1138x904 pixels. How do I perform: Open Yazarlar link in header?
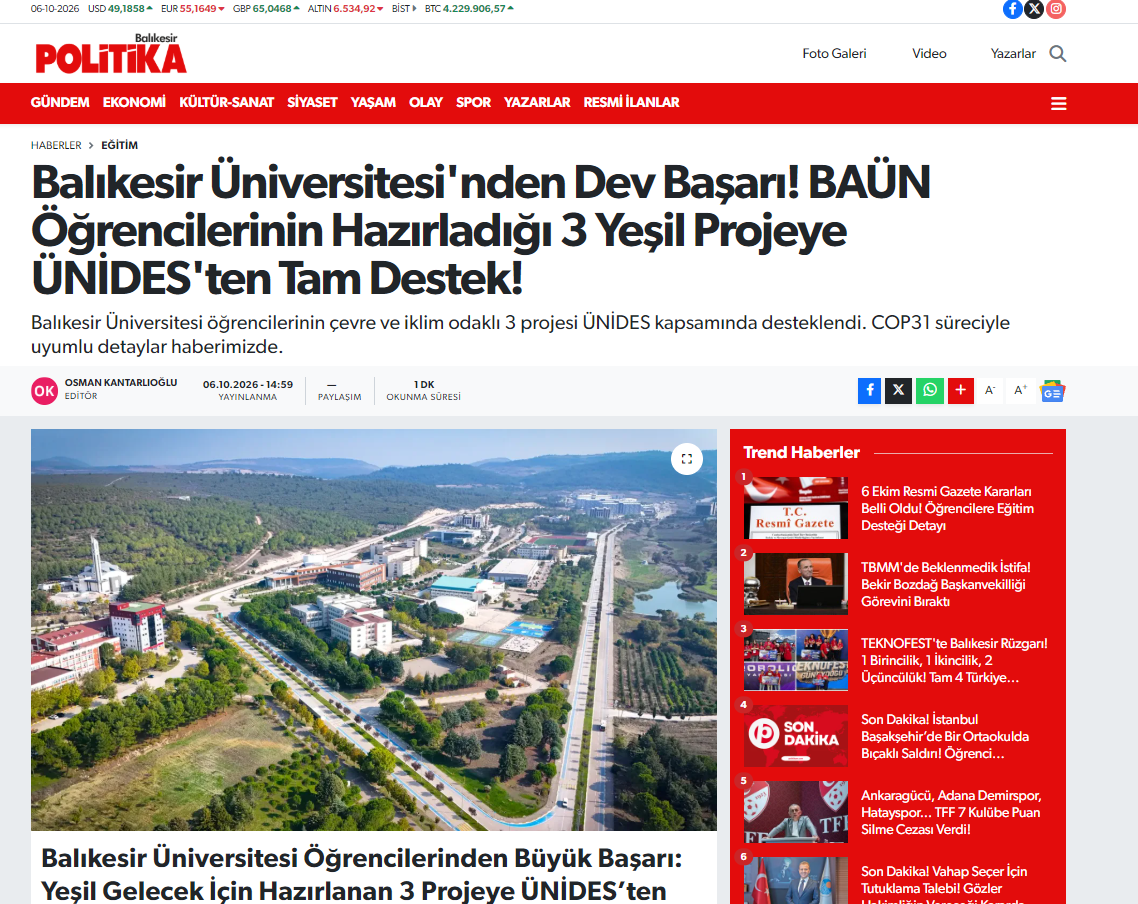tap(1013, 54)
